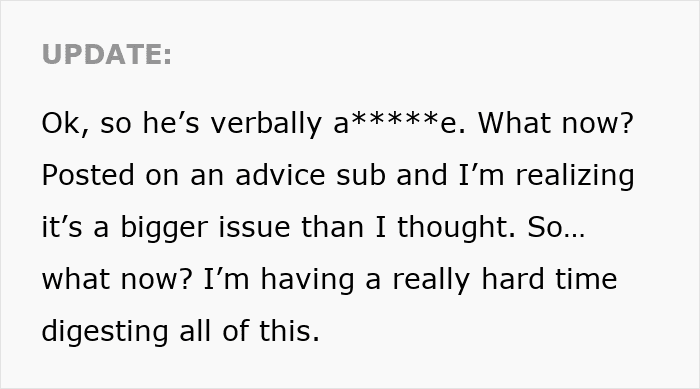Click the word 'bigger' in third line
Viewport: 700px width, 389px height.
point(164,227)
